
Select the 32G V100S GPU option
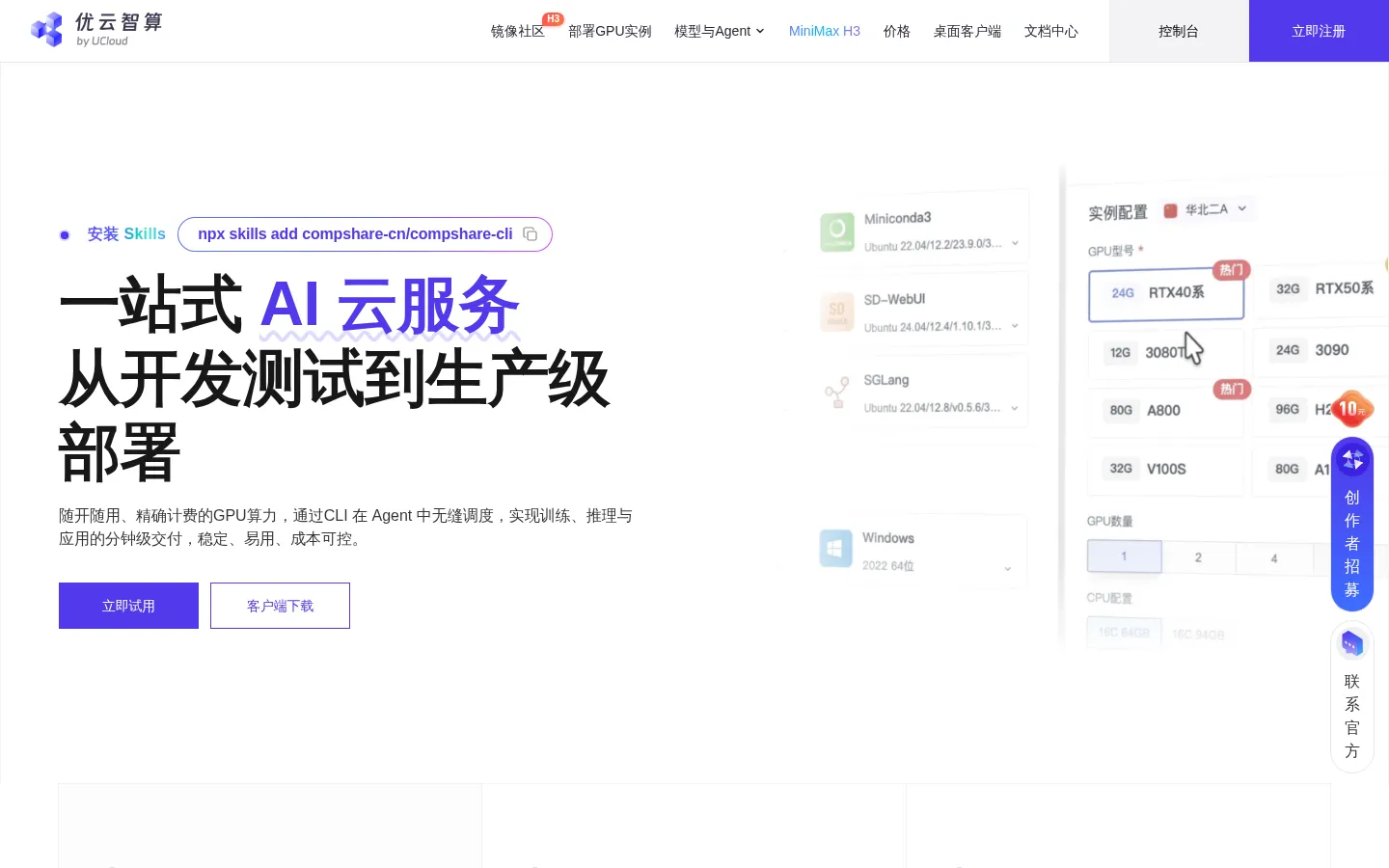point(1165,469)
